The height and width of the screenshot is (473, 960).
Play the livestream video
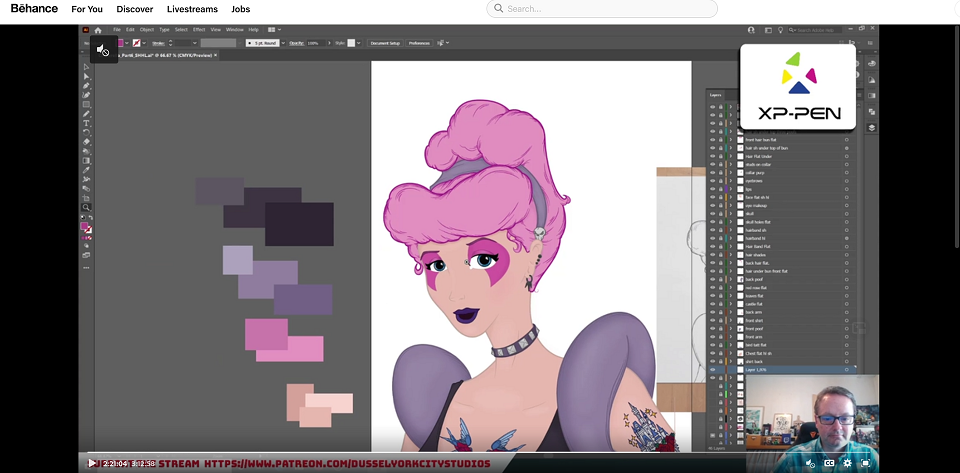[x=91, y=463]
